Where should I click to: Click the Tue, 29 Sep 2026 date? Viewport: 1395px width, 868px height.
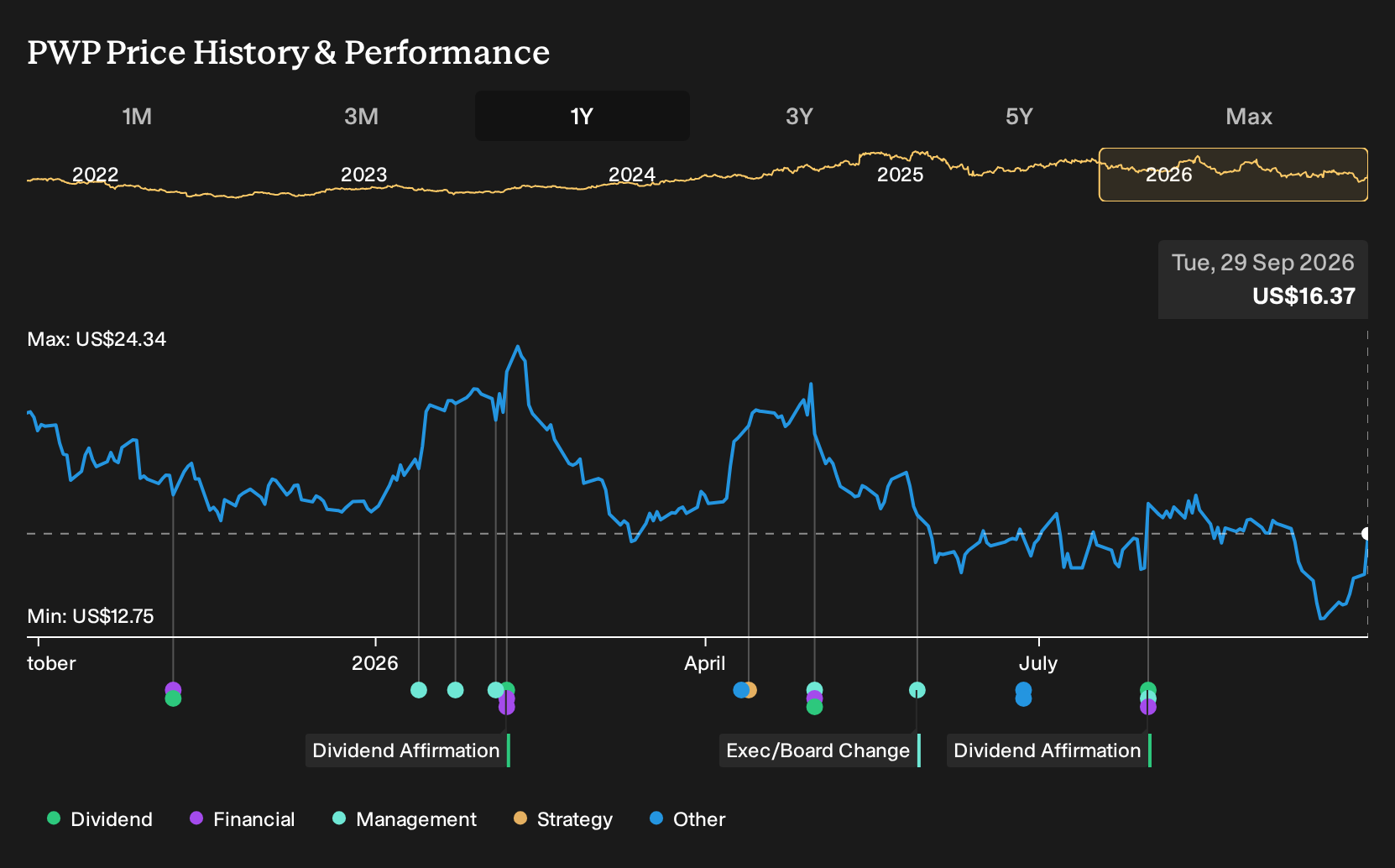(1263, 263)
